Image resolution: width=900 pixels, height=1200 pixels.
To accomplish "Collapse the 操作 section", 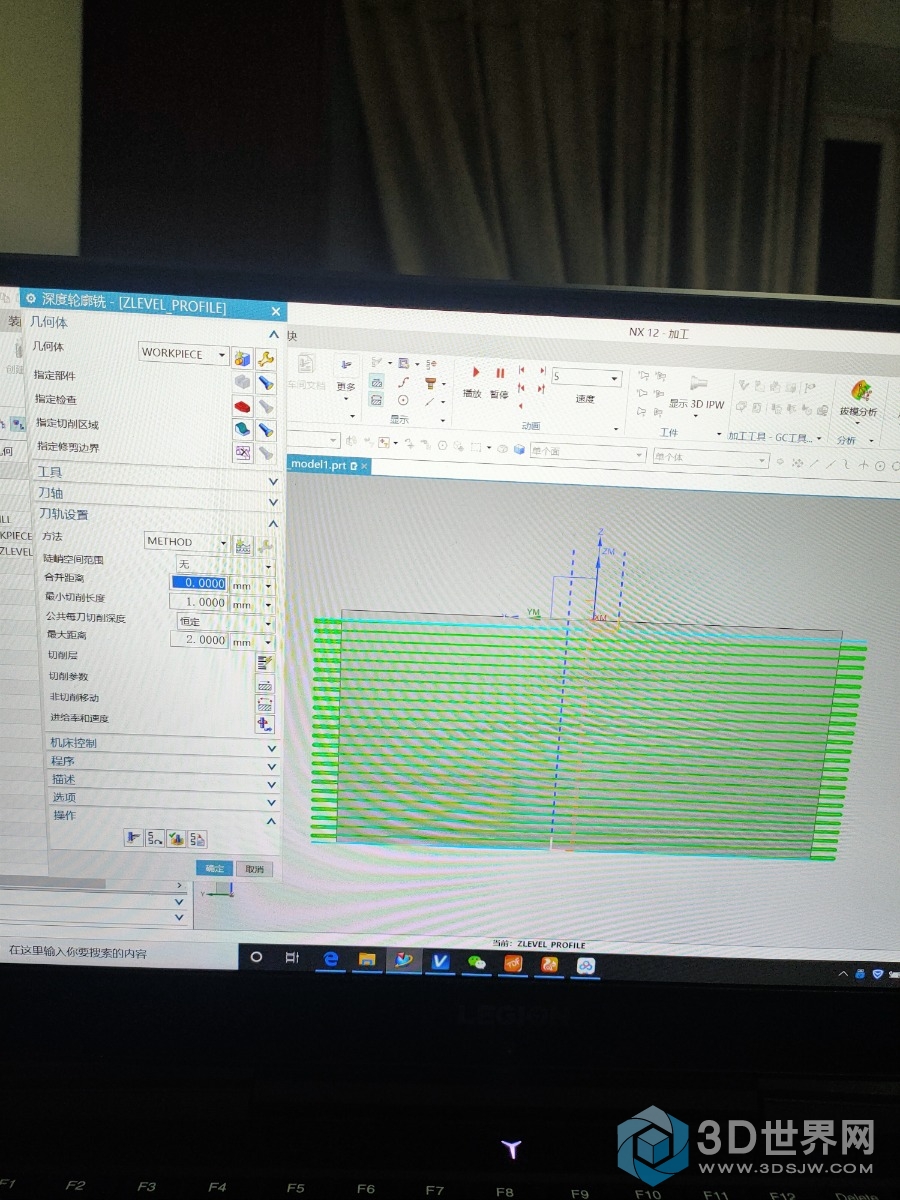I will click(x=272, y=821).
